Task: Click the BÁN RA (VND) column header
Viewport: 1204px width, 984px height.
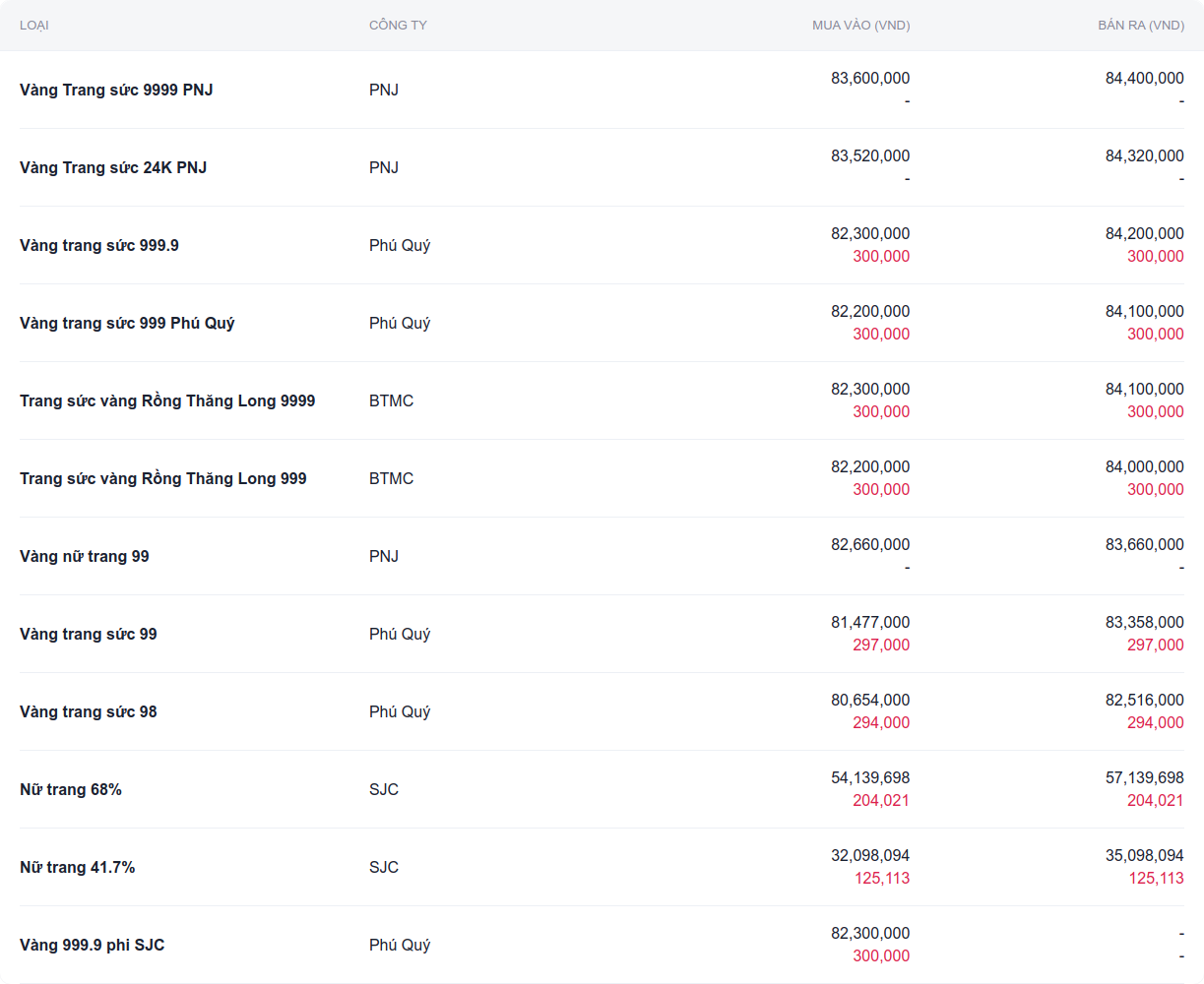Action: pos(1141,25)
